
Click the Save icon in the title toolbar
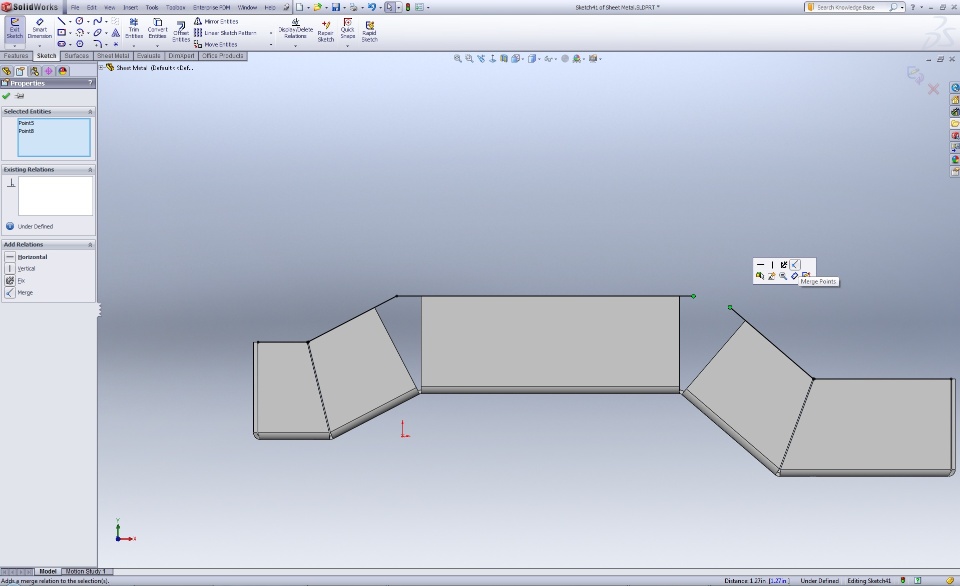click(336, 7)
